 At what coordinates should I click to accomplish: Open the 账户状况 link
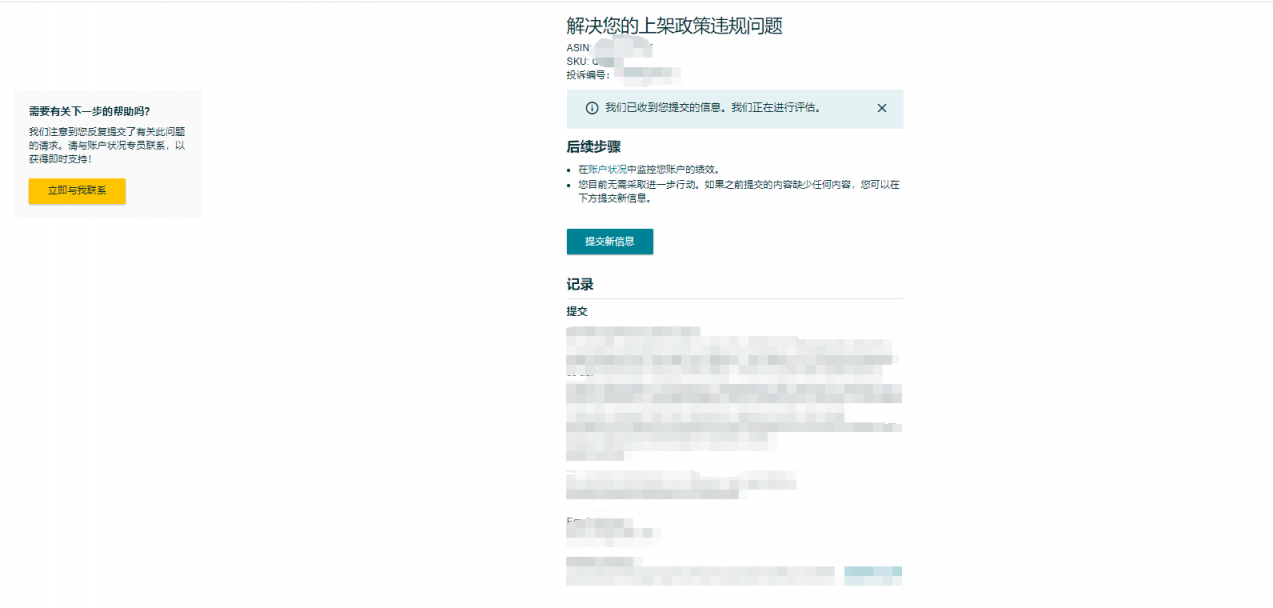(x=607, y=170)
